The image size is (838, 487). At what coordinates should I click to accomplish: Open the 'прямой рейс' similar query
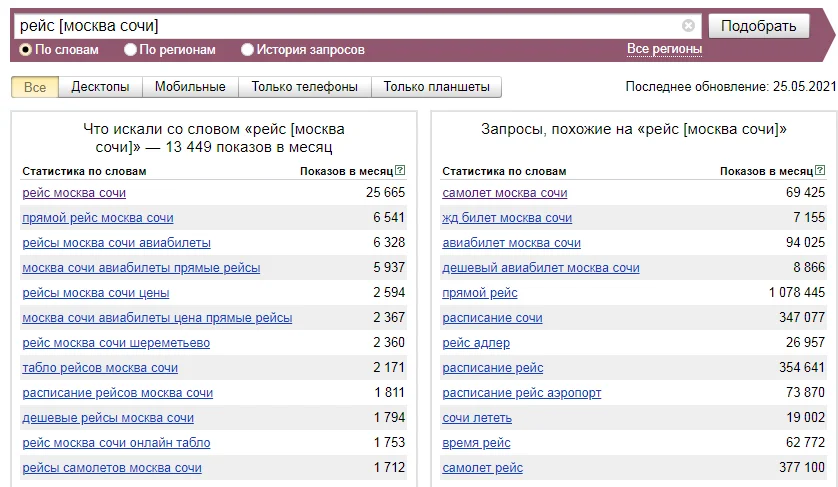click(480, 293)
